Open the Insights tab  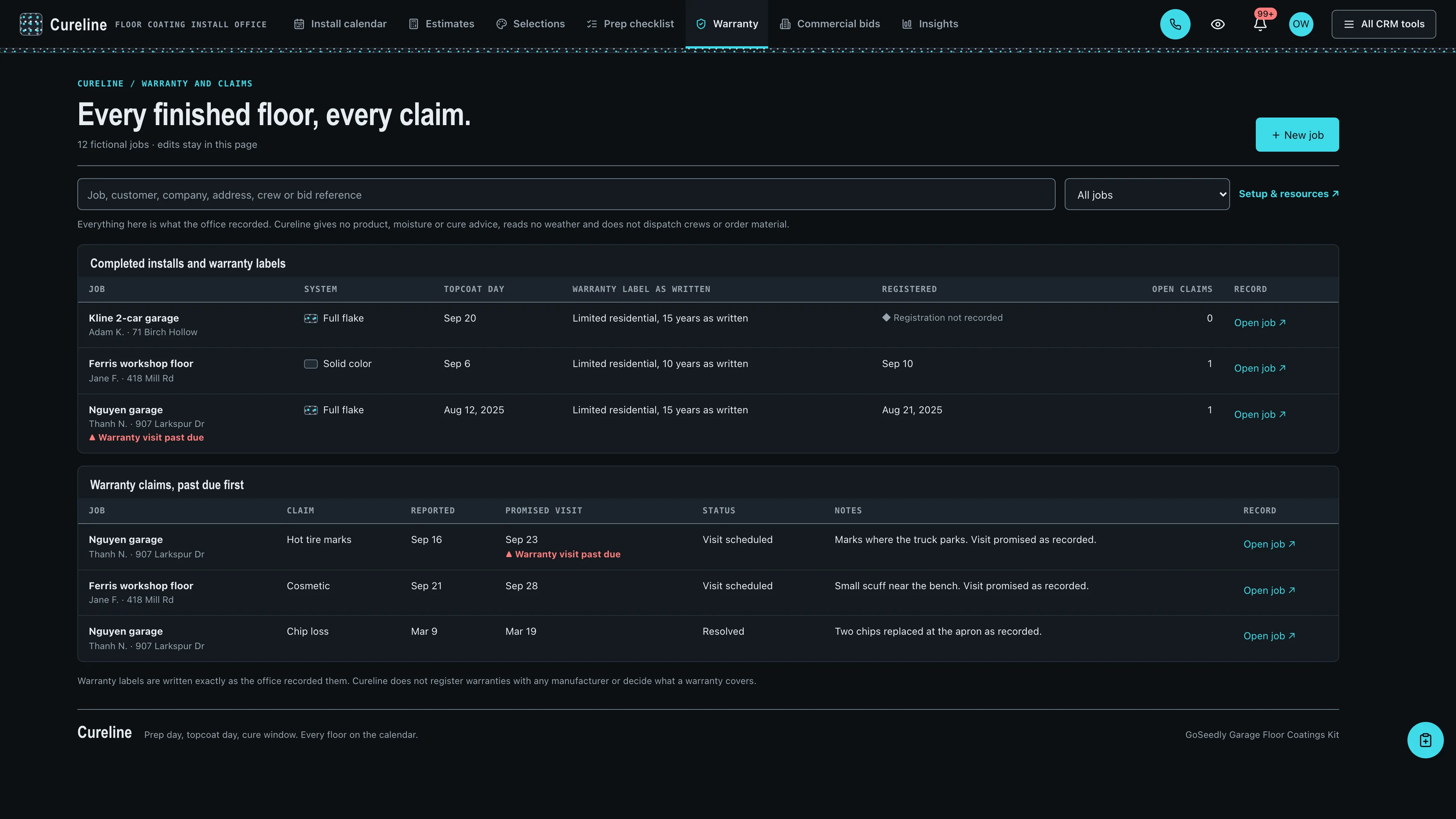click(930, 24)
